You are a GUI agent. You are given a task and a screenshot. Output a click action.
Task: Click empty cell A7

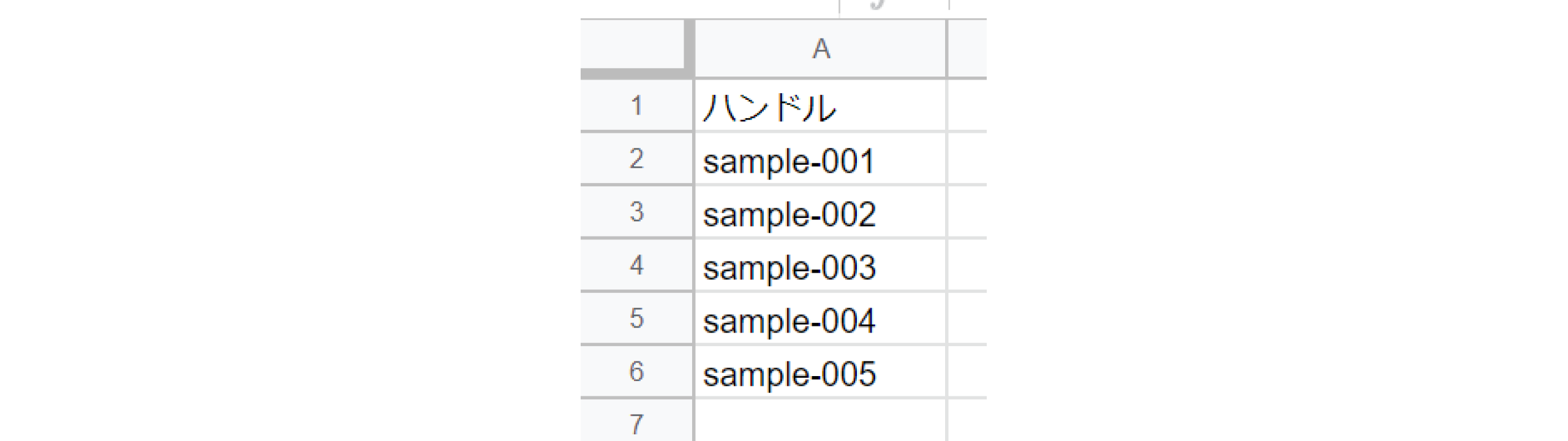point(821,421)
